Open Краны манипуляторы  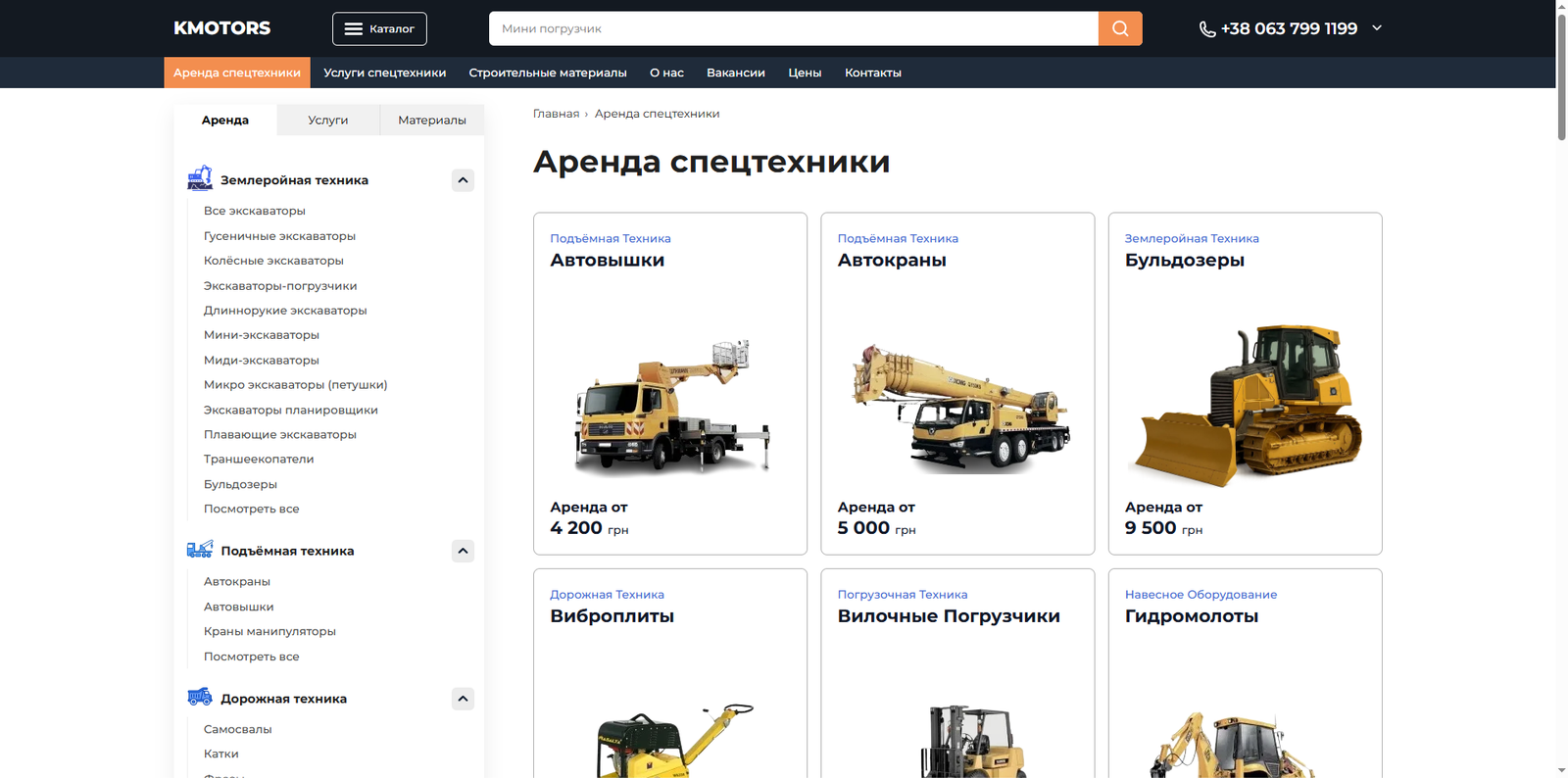point(269,632)
